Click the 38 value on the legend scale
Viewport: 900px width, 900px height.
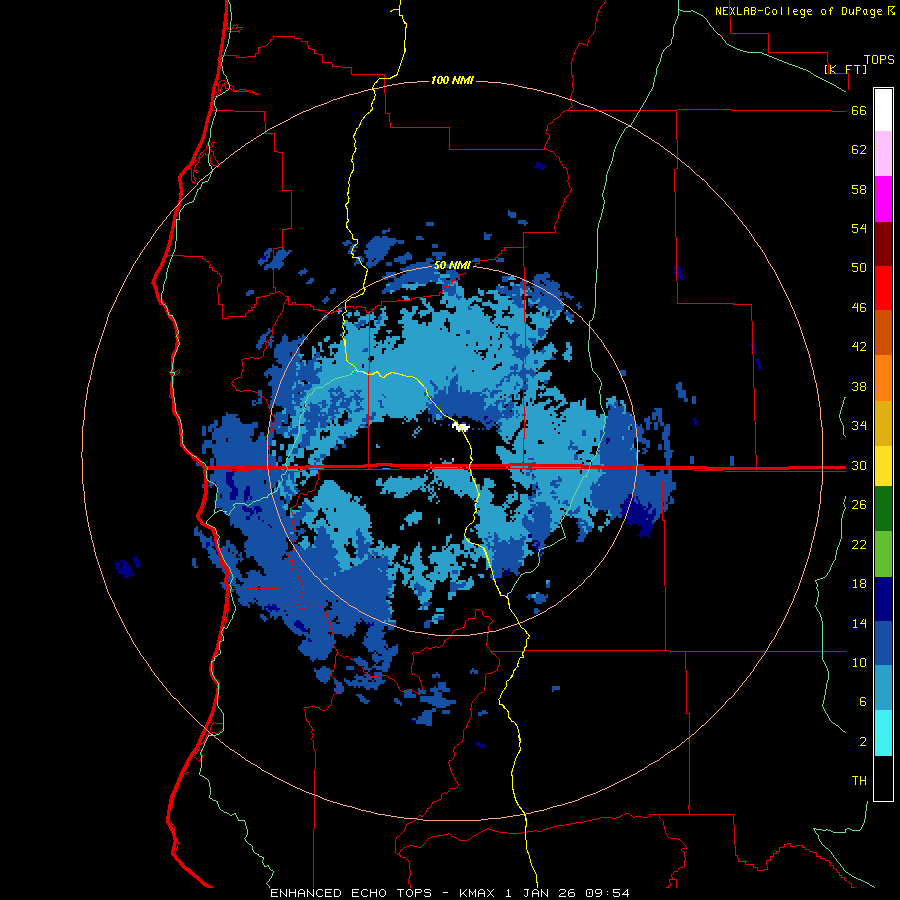point(859,386)
